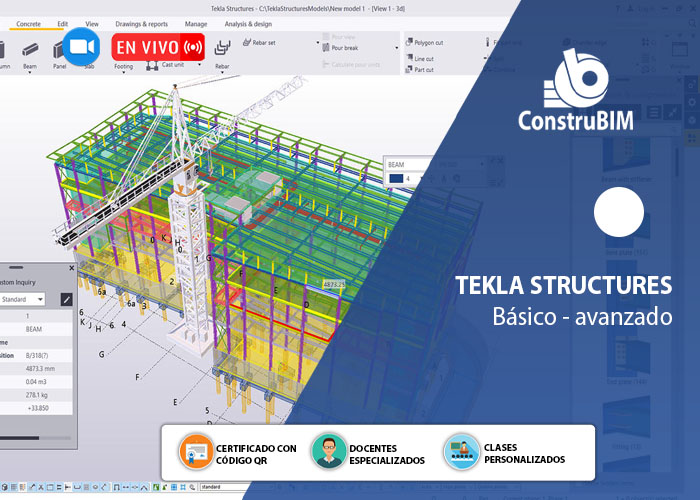Image resolution: width=700 pixels, height=500 pixels.
Task: Click the standard selection filter field
Action: (x=223, y=487)
